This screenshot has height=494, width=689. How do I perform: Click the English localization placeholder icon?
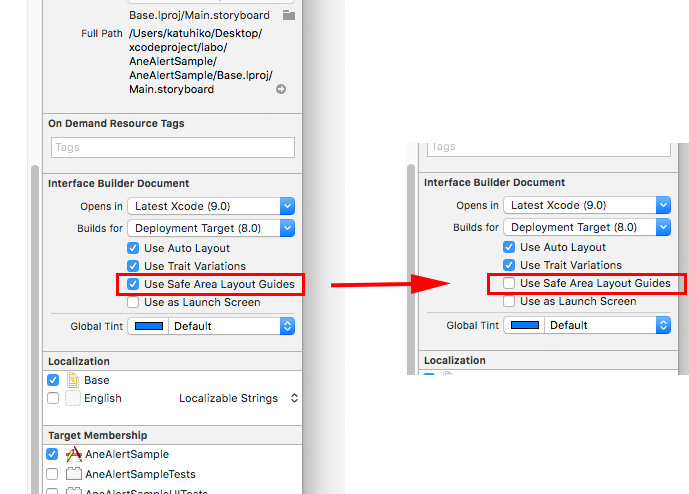point(73,398)
